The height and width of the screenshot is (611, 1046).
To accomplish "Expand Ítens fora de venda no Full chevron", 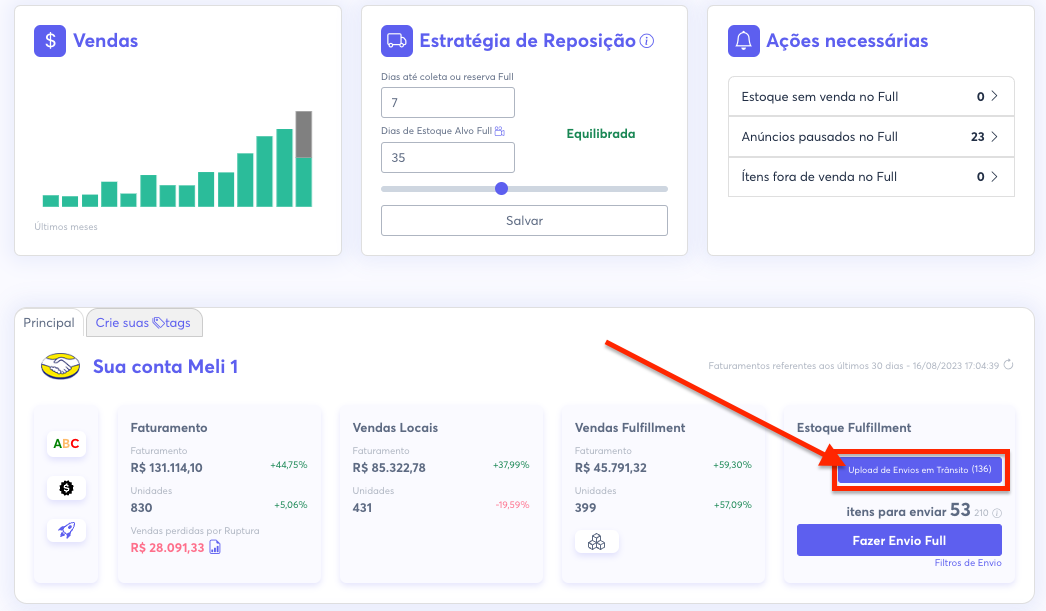I will [x=995, y=177].
